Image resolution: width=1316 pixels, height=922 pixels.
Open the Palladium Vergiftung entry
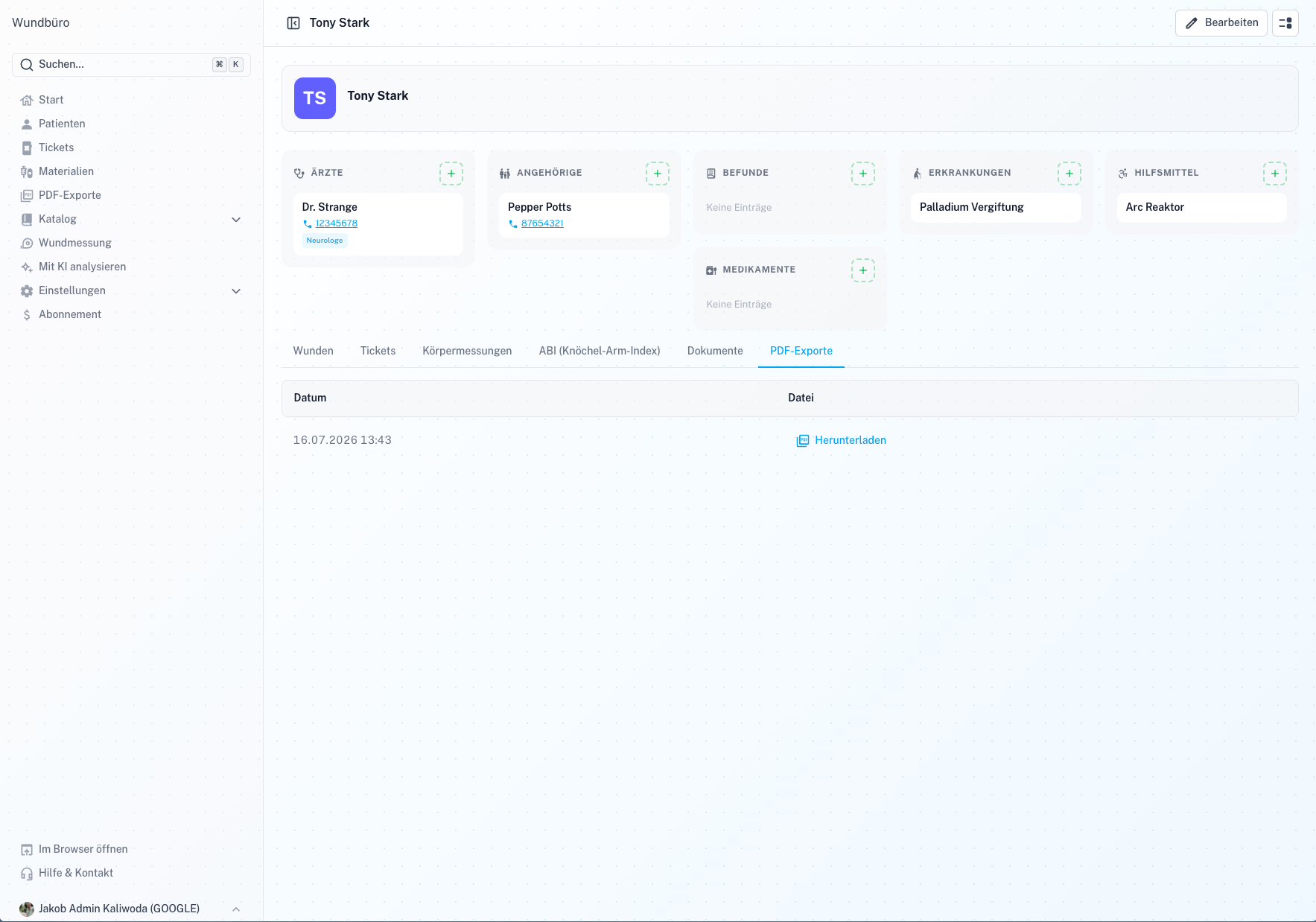(x=996, y=208)
